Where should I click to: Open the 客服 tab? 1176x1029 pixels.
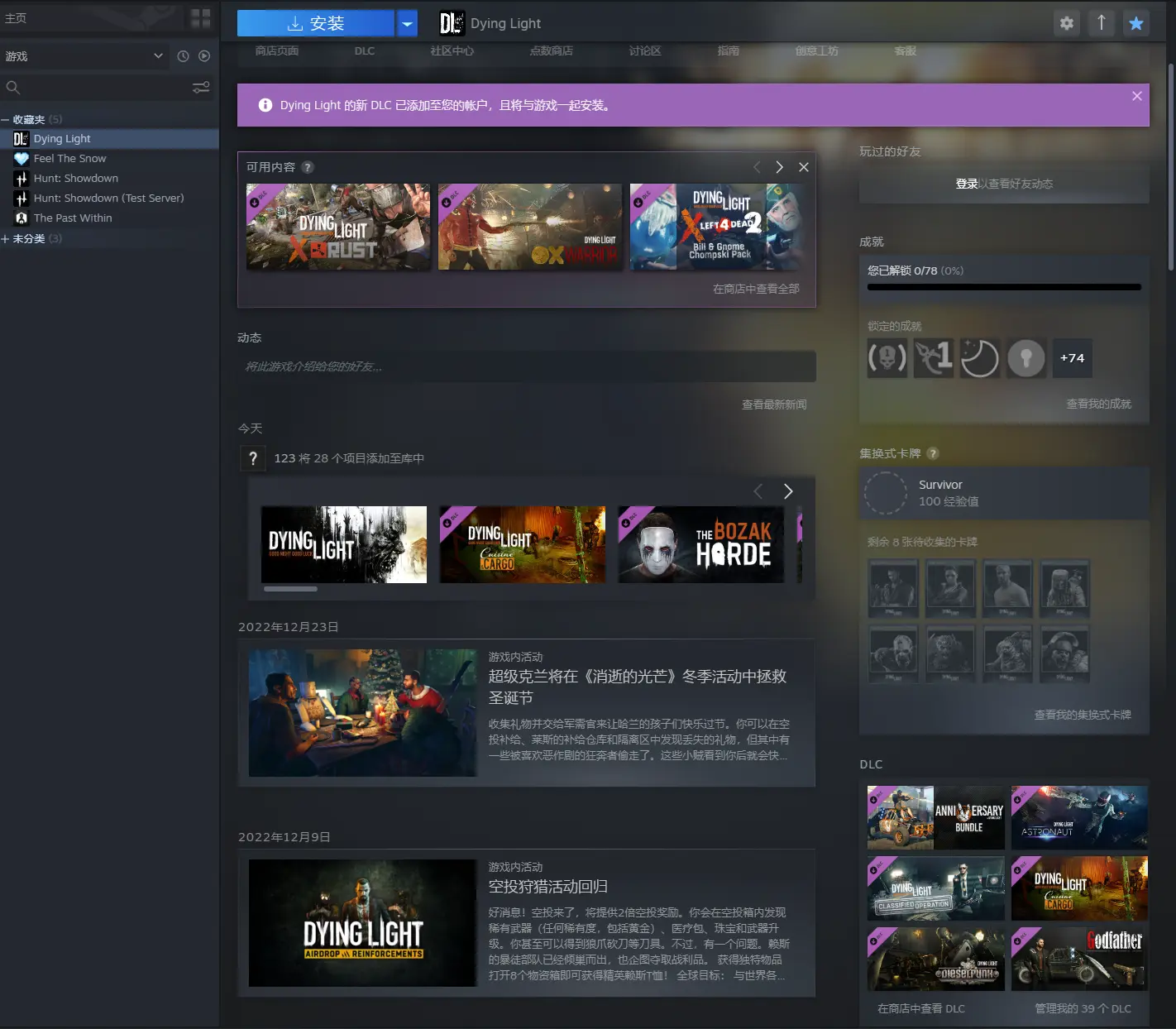pos(906,50)
